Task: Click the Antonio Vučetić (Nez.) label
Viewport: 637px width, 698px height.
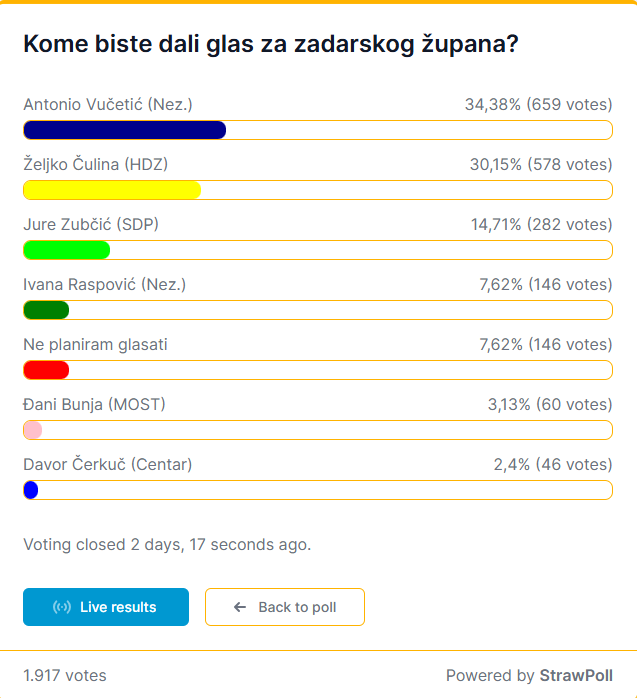Action: click(107, 104)
